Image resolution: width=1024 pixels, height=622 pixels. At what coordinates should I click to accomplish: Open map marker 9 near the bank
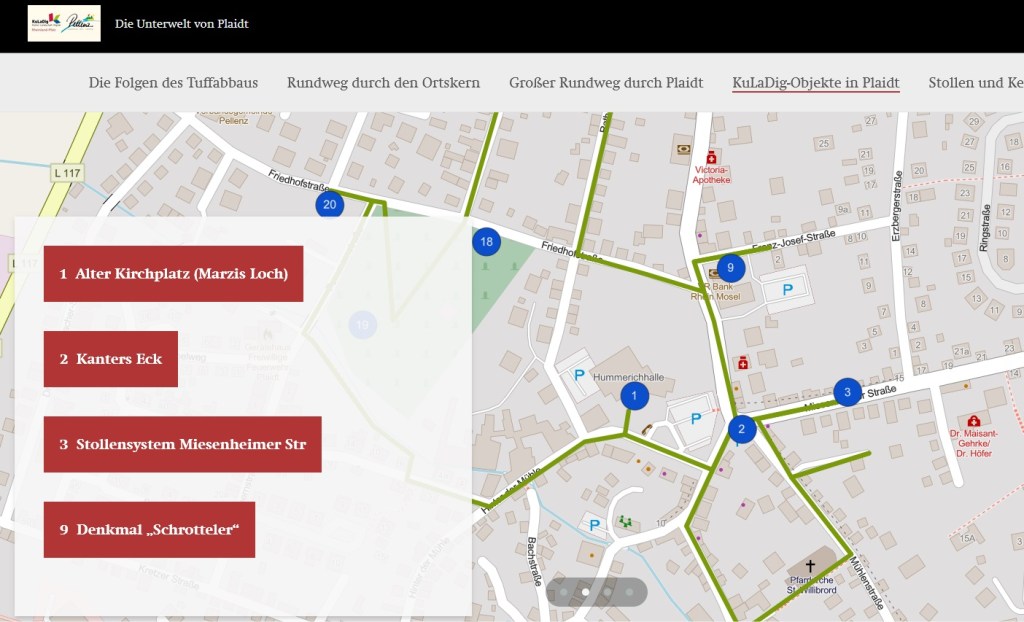(x=731, y=267)
